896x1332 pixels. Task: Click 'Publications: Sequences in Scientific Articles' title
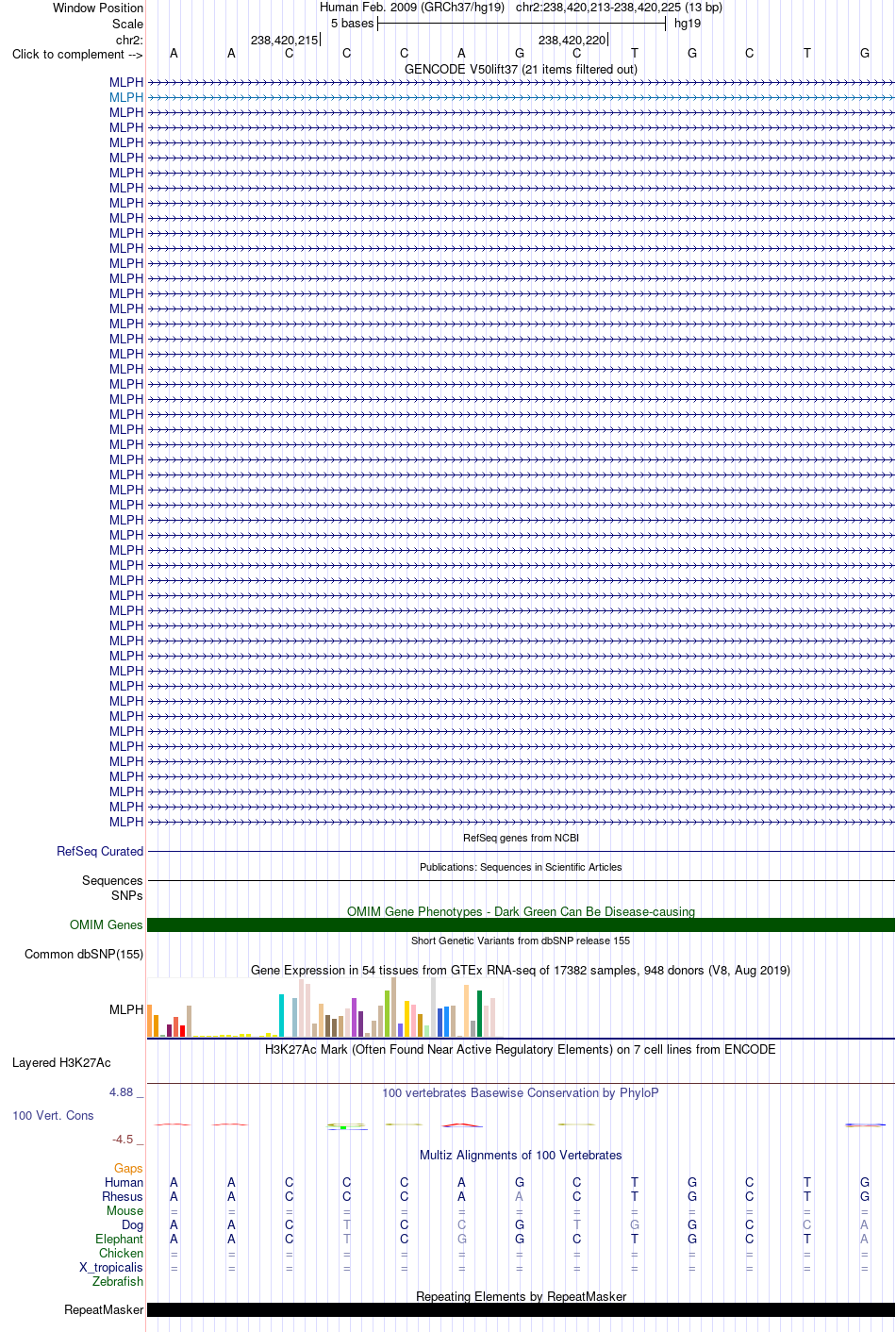tap(521, 867)
